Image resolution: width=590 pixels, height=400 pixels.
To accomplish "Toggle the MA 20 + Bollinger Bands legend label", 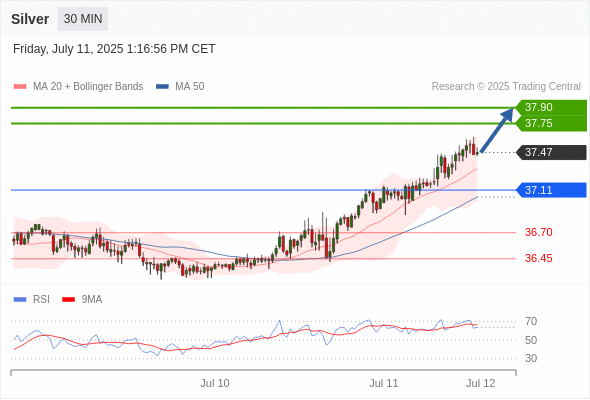I will click(x=88, y=87).
